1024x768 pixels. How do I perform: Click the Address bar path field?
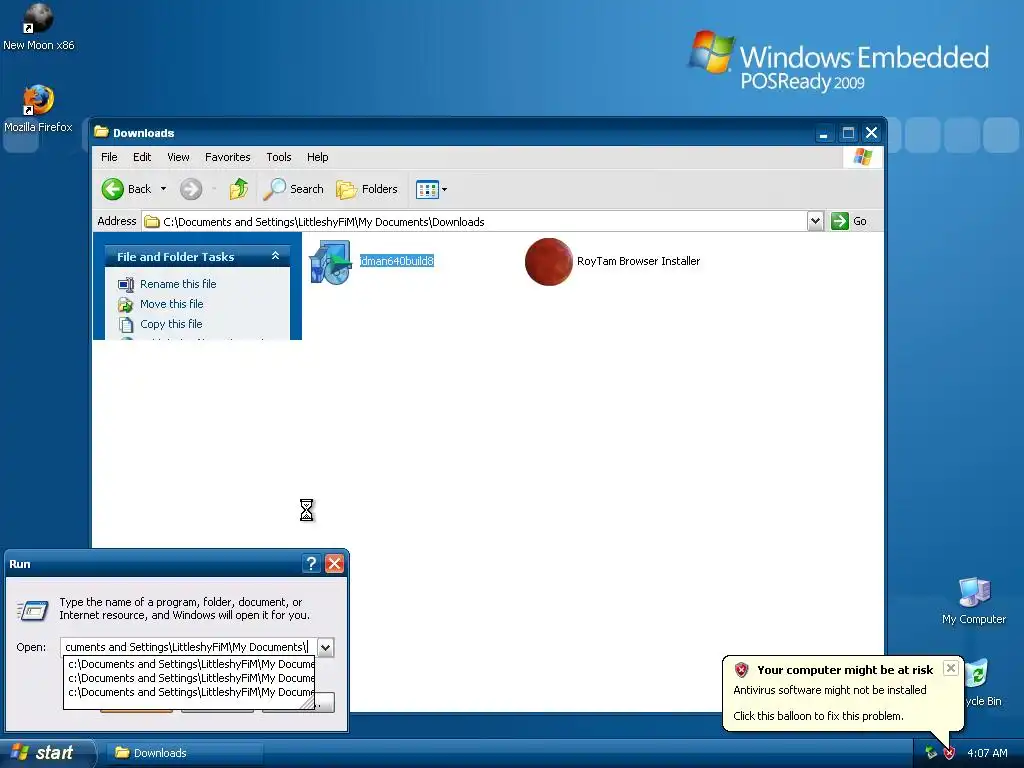[474, 221]
